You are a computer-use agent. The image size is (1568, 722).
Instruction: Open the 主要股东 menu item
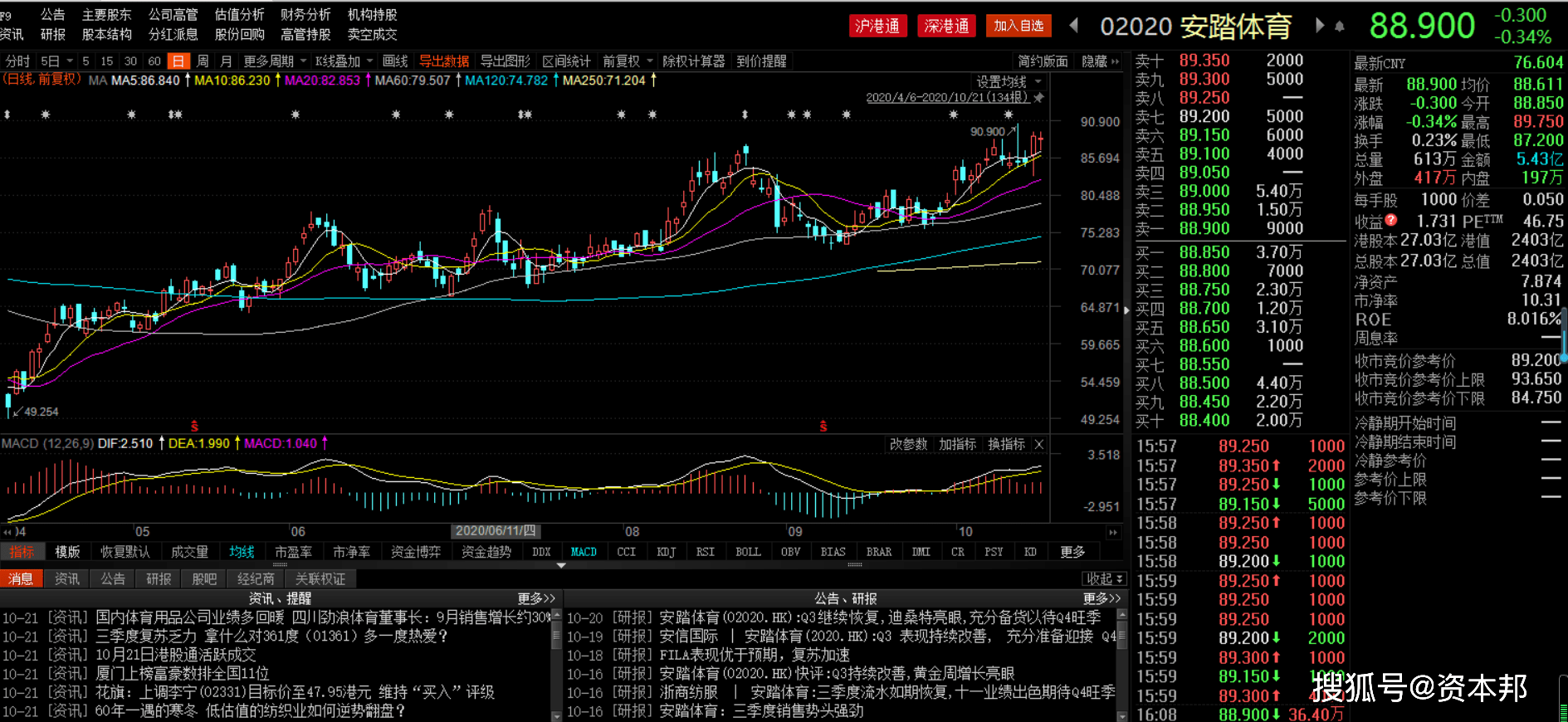[107, 15]
